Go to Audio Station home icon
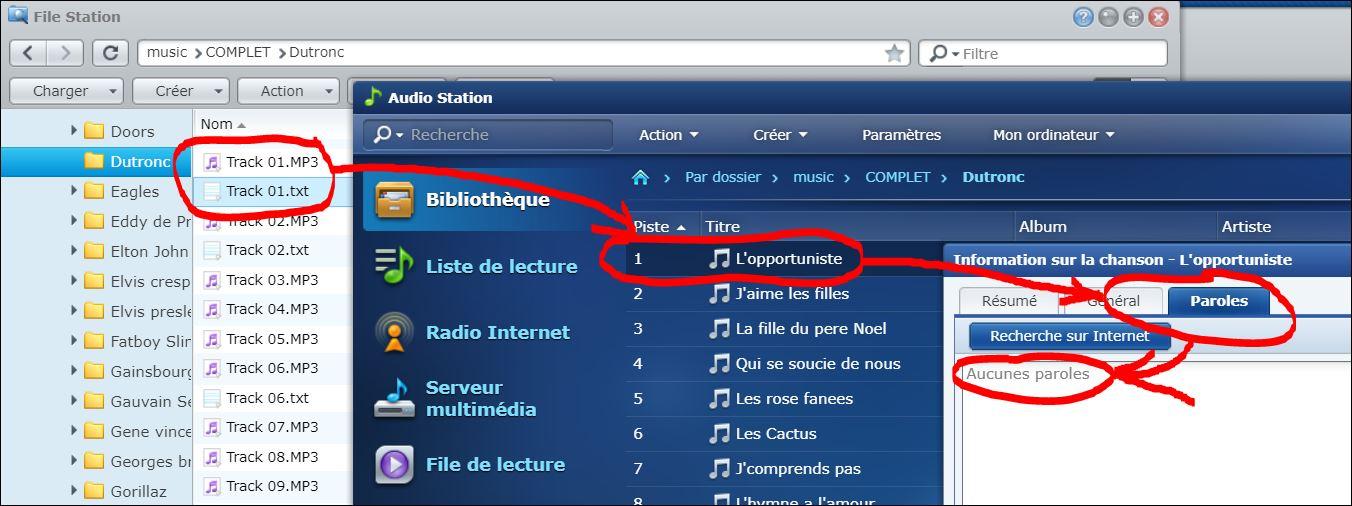The width and height of the screenshot is (1352, 506). point(640,177)
